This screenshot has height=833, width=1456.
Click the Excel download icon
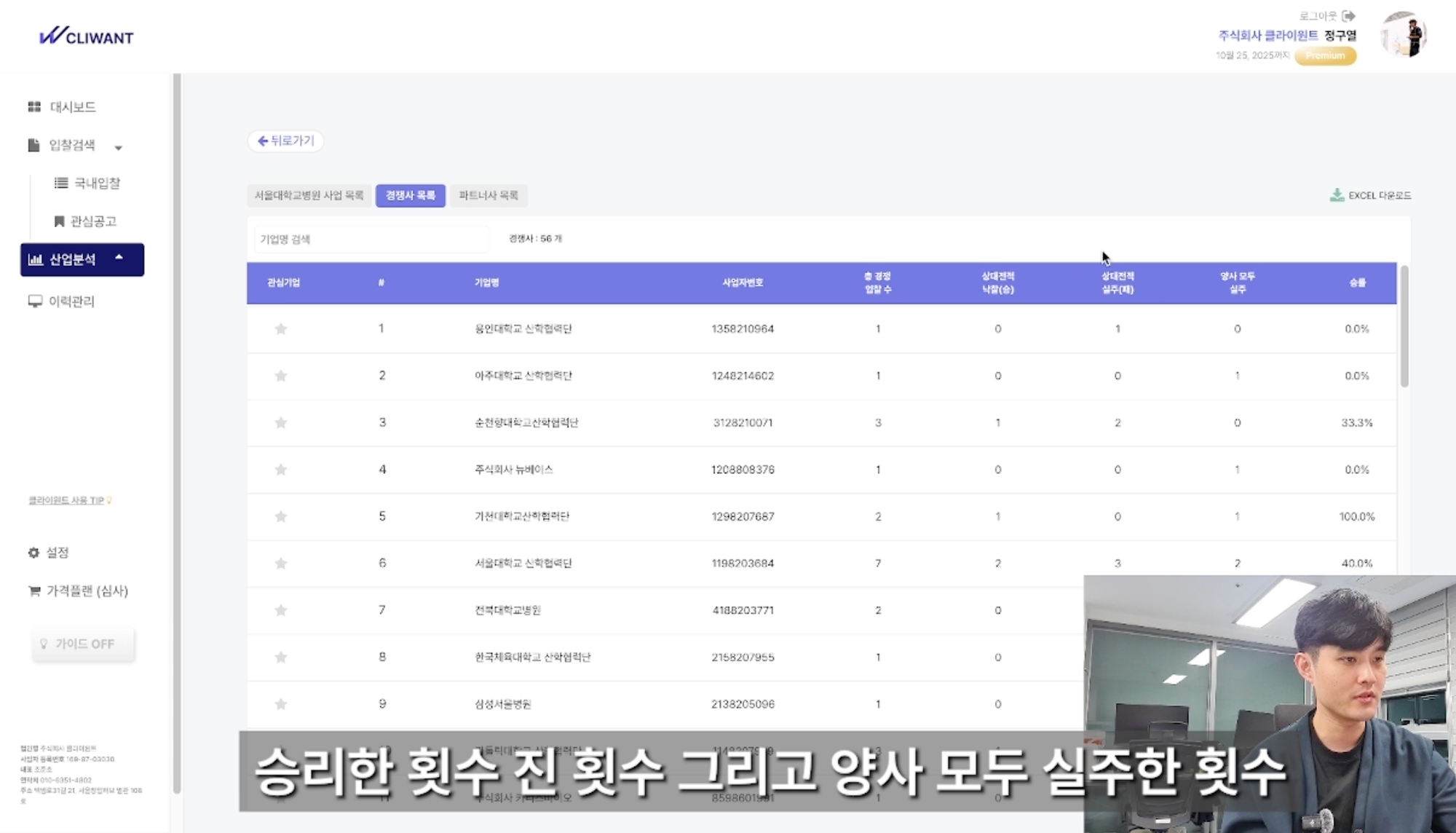coord(1337,195)
